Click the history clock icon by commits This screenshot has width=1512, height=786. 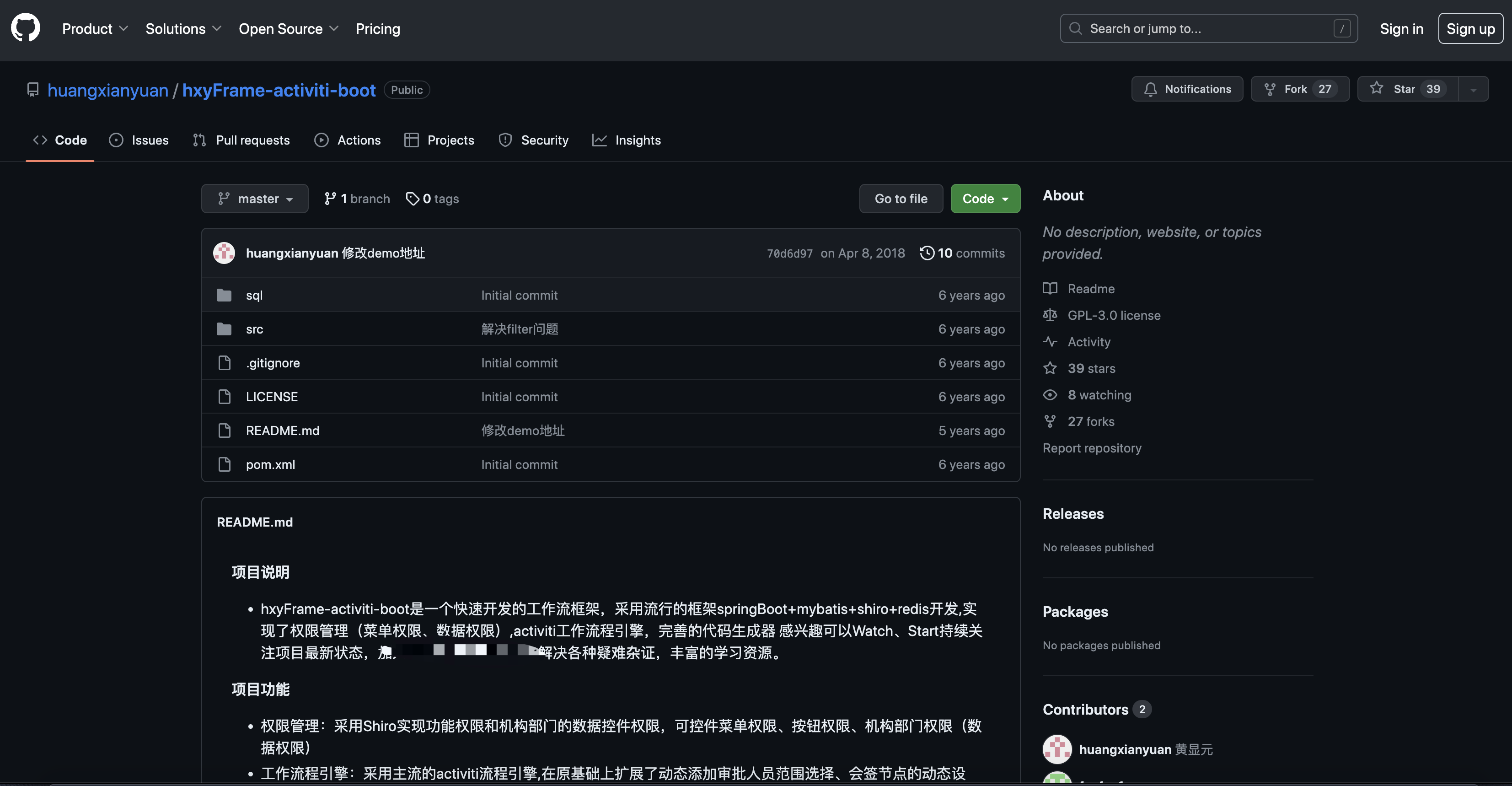[x=927, y=253]
